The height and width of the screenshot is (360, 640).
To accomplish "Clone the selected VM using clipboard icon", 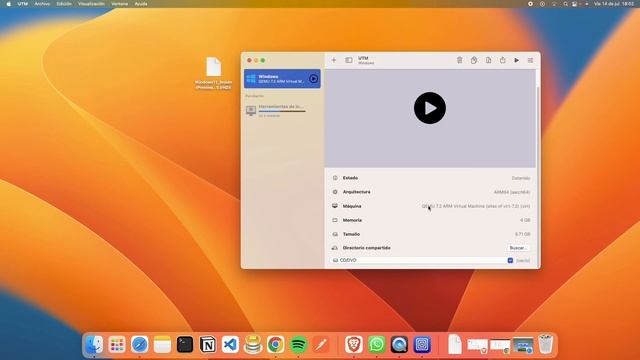I will (x=474, y=60).
